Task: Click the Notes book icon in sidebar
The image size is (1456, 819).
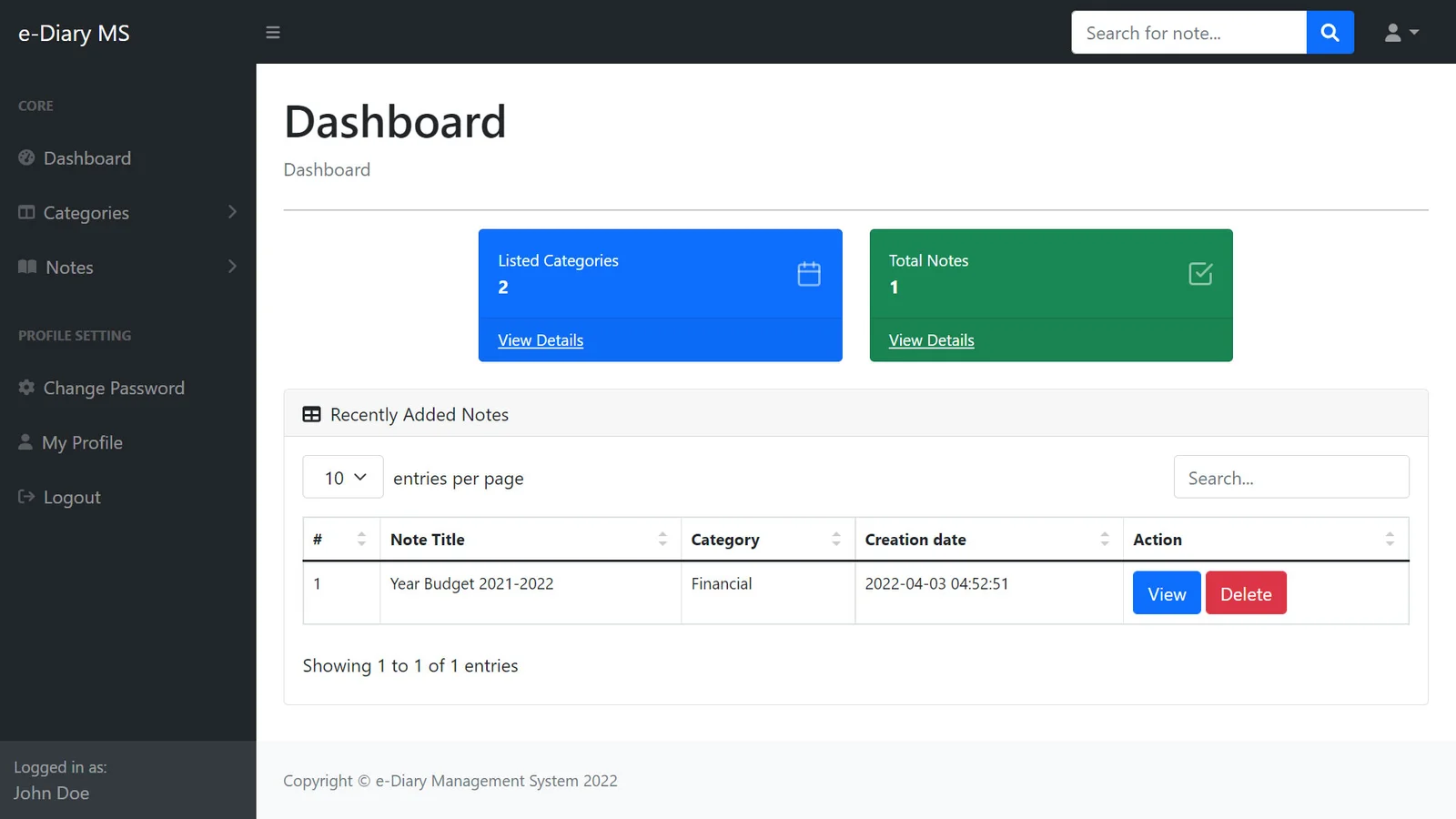Action: pyautogui.click(x=27, y=267)
